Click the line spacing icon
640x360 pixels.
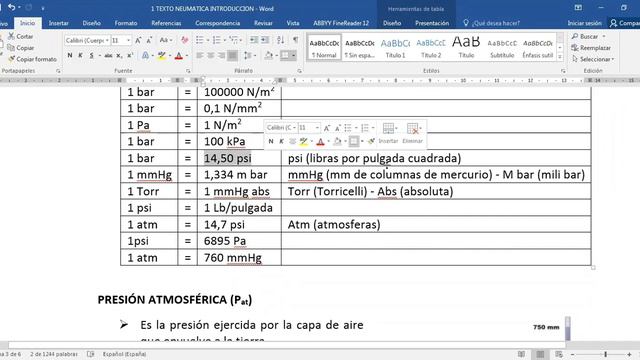[x=247, y=56]
